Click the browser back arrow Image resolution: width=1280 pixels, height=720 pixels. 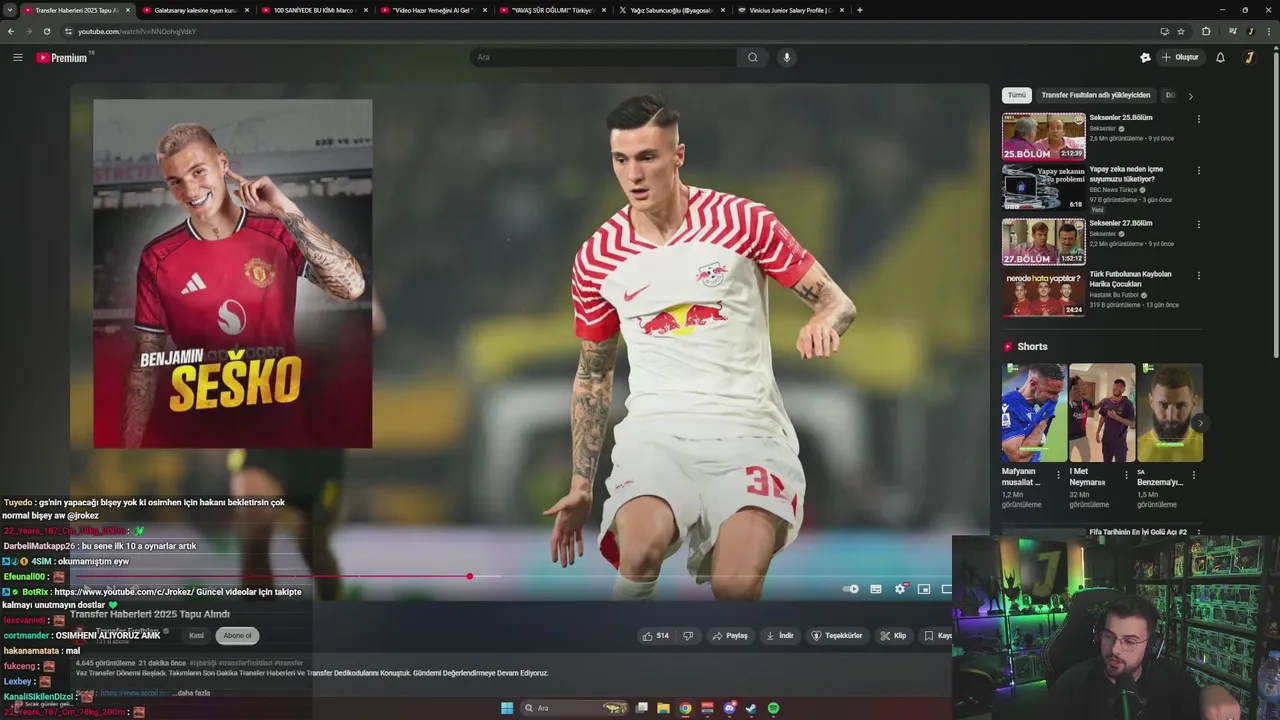coord(11,31)
